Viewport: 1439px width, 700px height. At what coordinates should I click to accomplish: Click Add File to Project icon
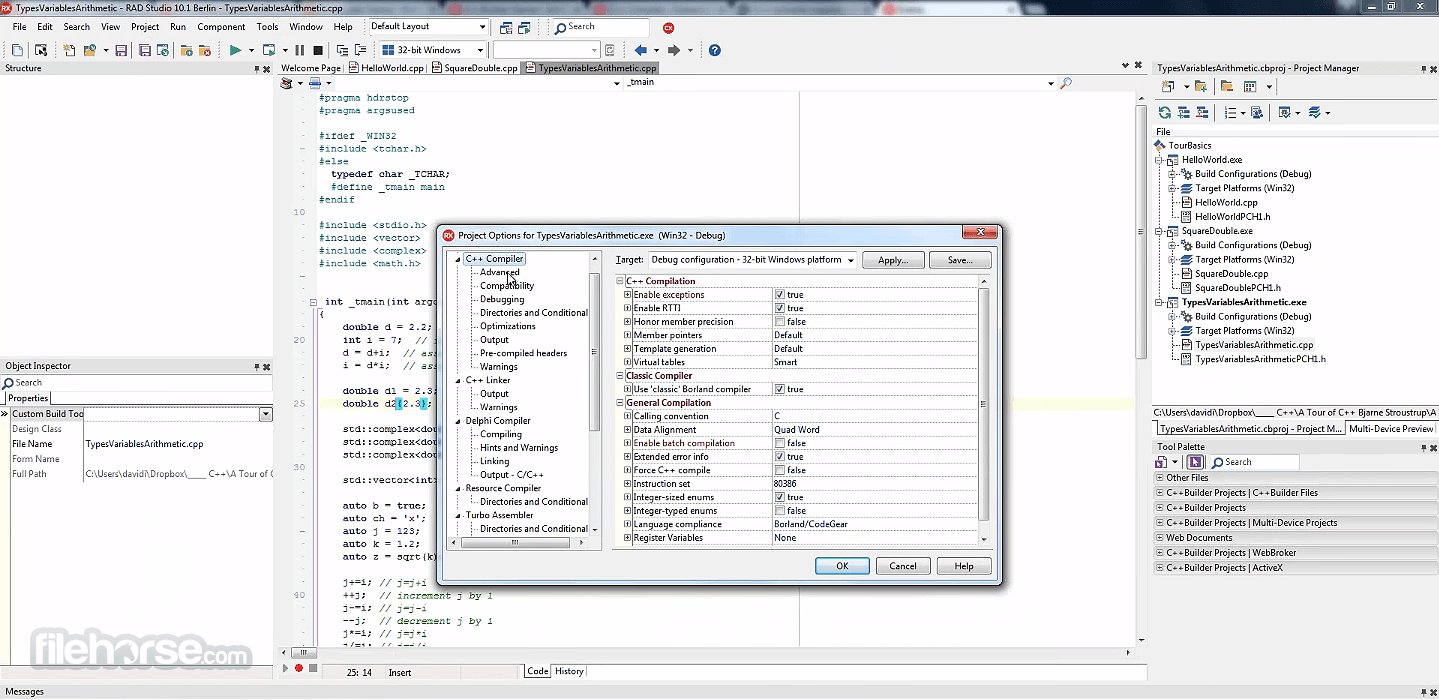coord(189,50)
